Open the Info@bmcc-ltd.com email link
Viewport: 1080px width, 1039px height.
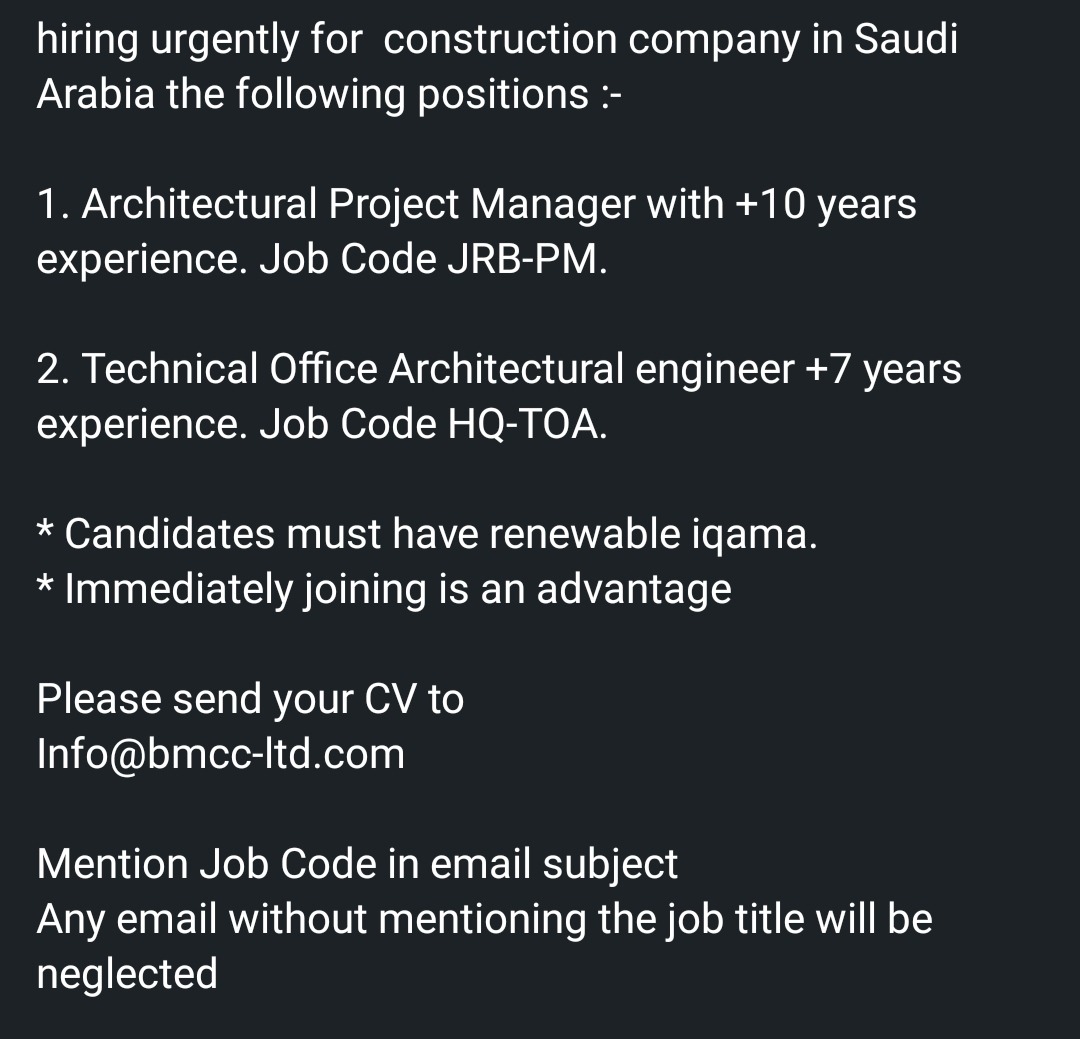(221, 754)
